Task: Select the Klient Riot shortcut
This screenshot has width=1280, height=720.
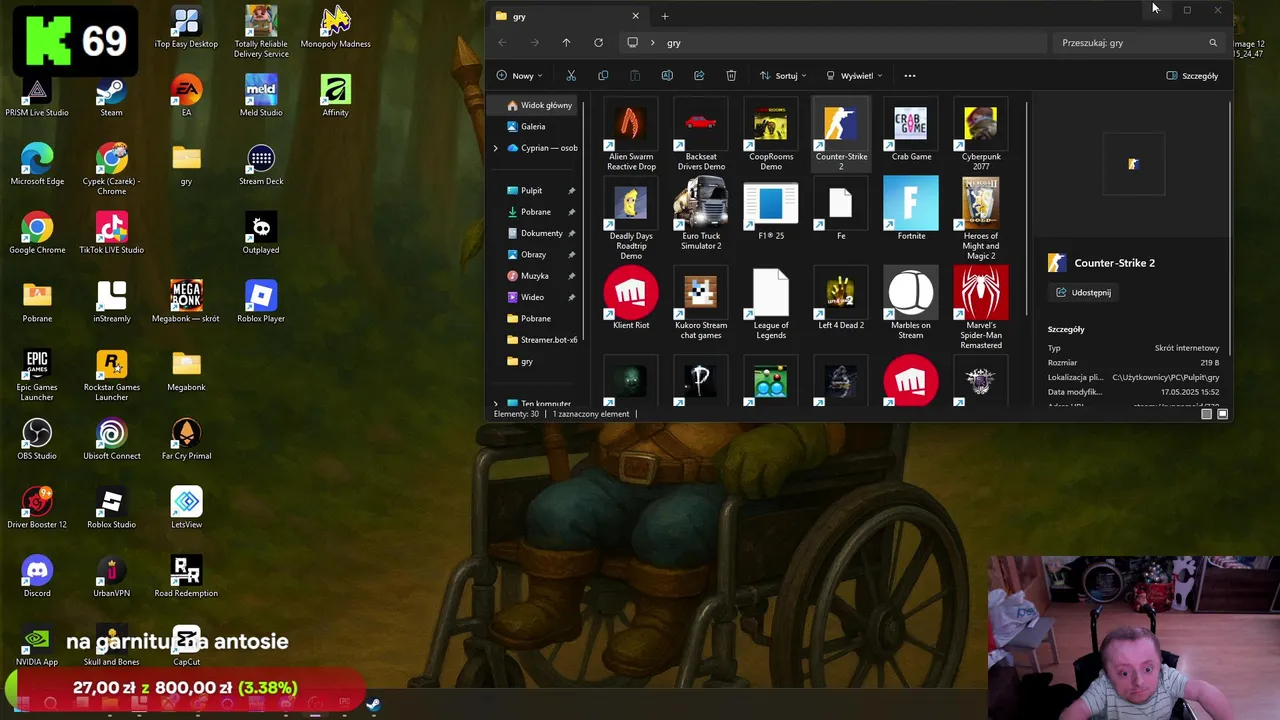Action: pos(631,300)
